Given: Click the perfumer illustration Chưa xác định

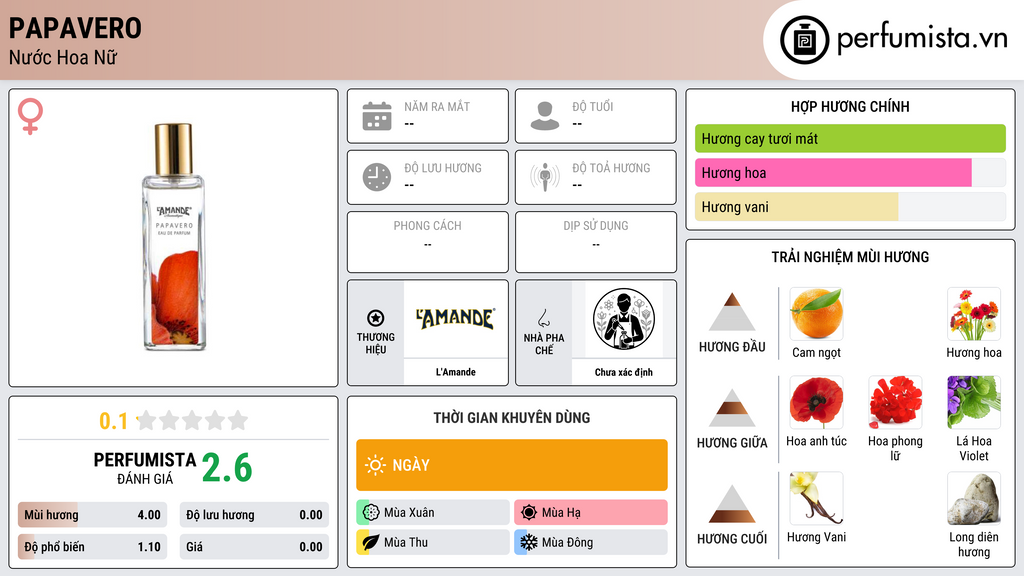Looking at the screenshot, I should point(624,319).
